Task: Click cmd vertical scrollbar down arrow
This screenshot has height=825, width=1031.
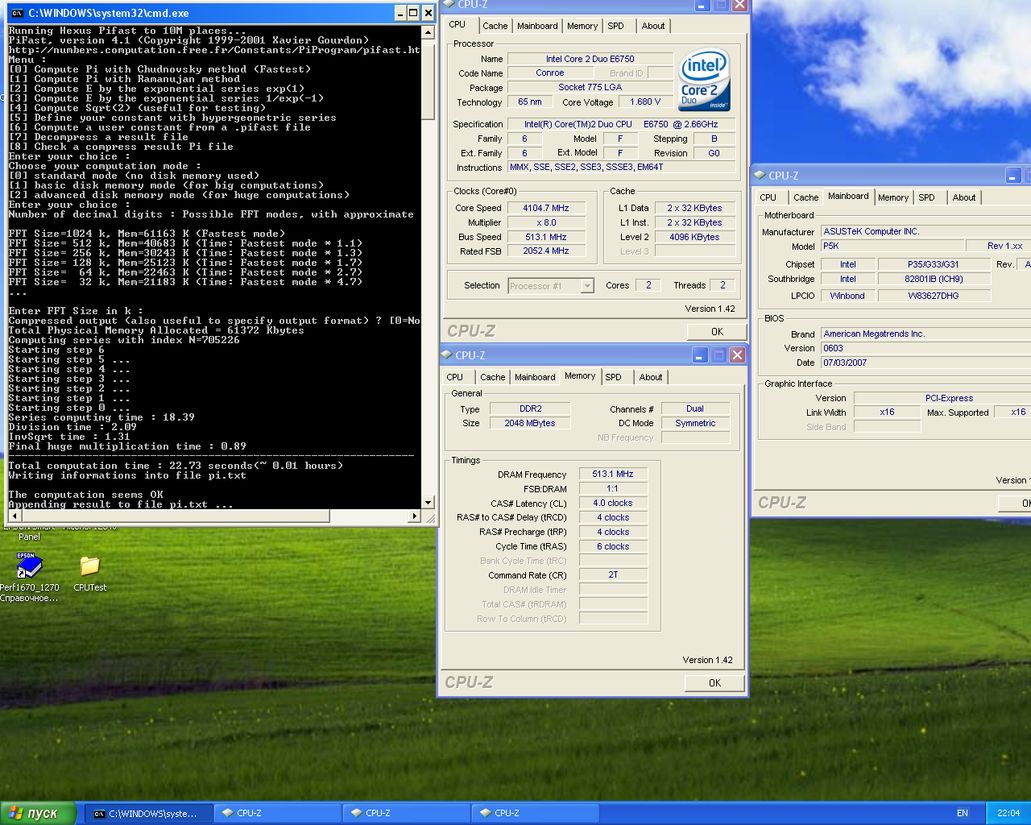Action: (x=428, y=502)
